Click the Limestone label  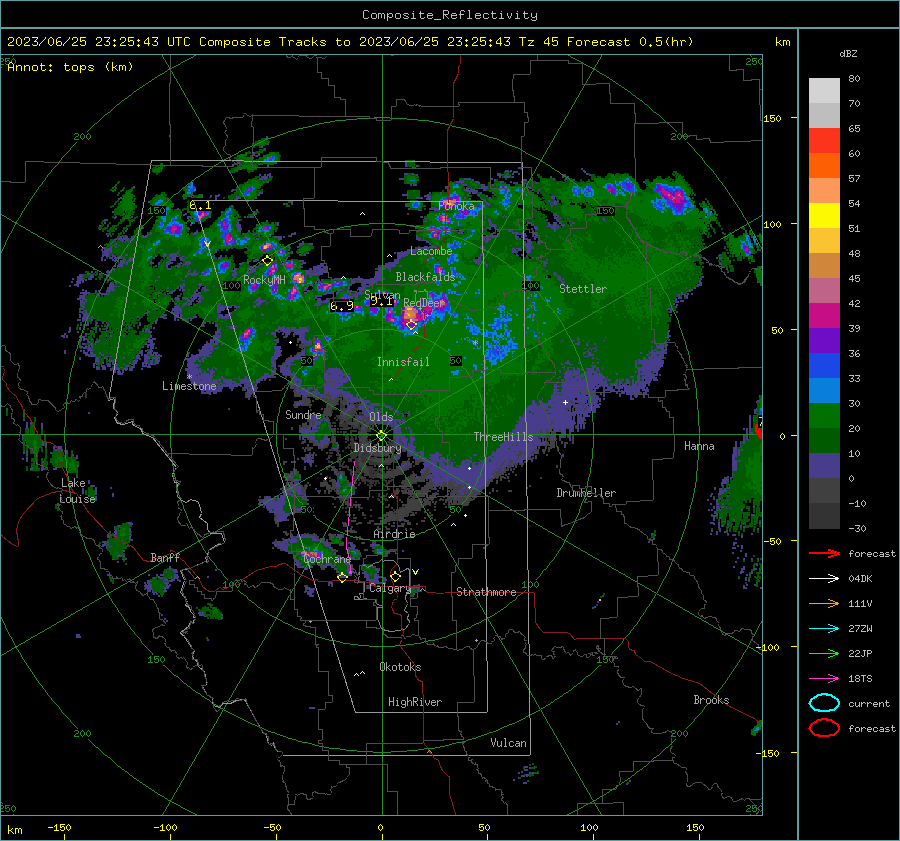189,386
